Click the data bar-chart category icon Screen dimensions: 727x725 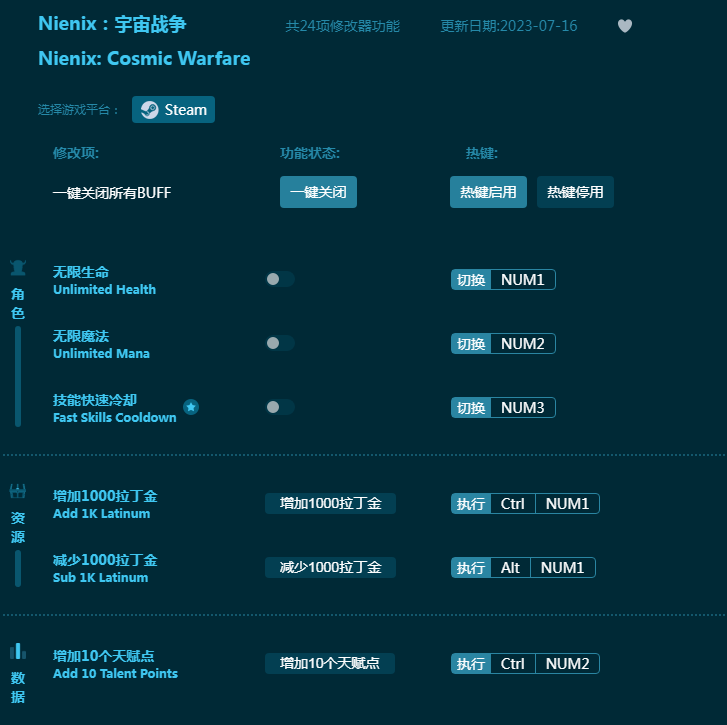coord(18,651)
